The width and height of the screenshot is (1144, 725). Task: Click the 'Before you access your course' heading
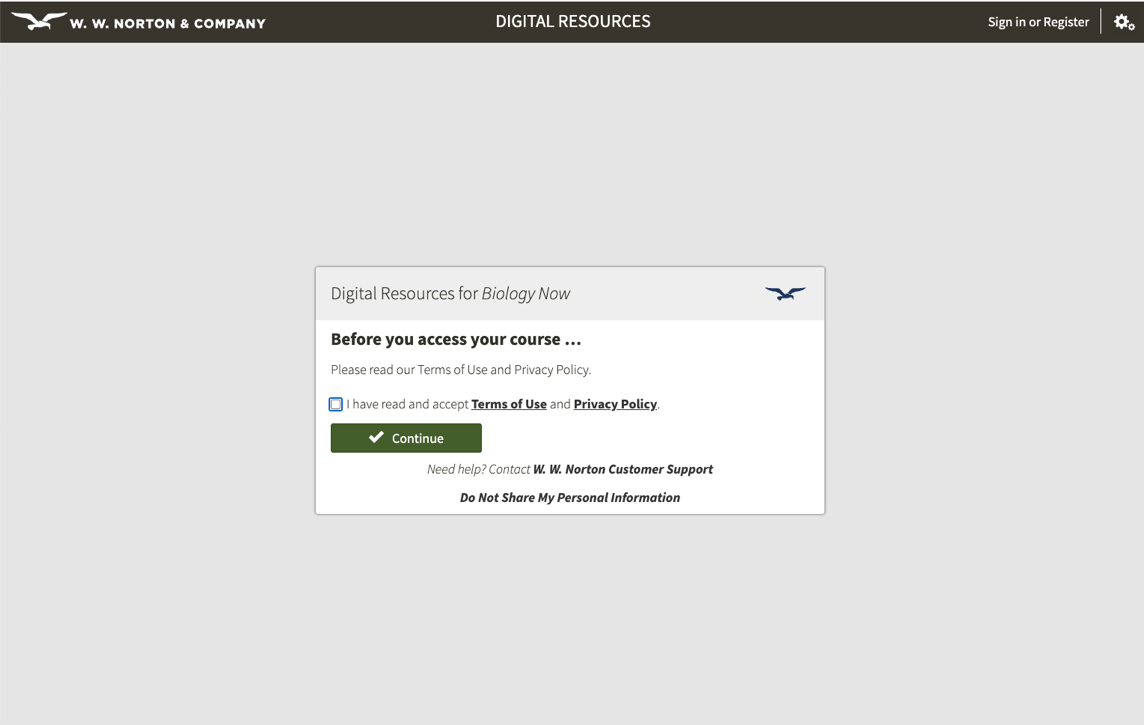(456, 339)
